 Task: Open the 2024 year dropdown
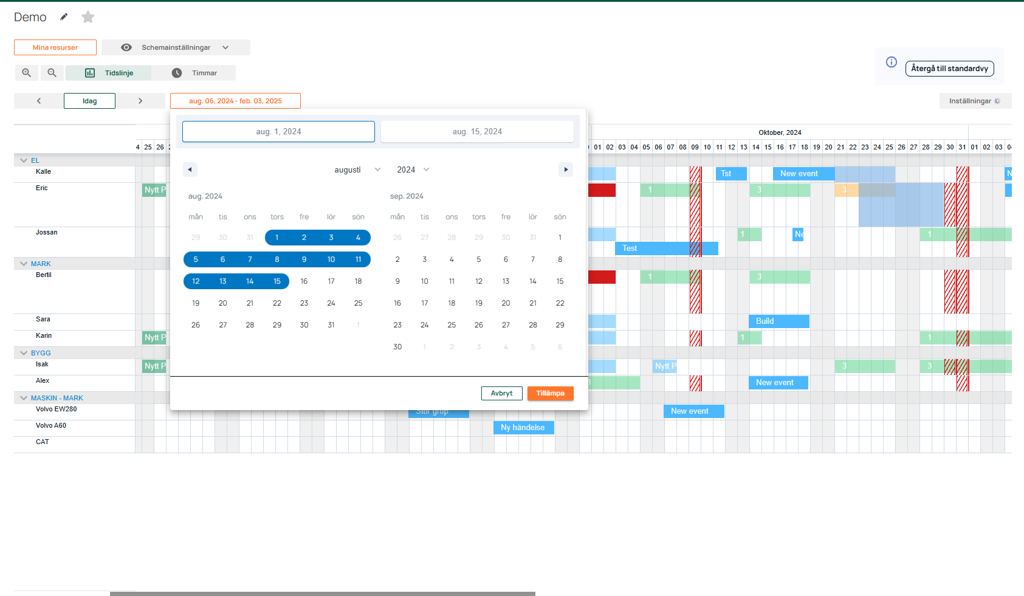pos(412,170)
